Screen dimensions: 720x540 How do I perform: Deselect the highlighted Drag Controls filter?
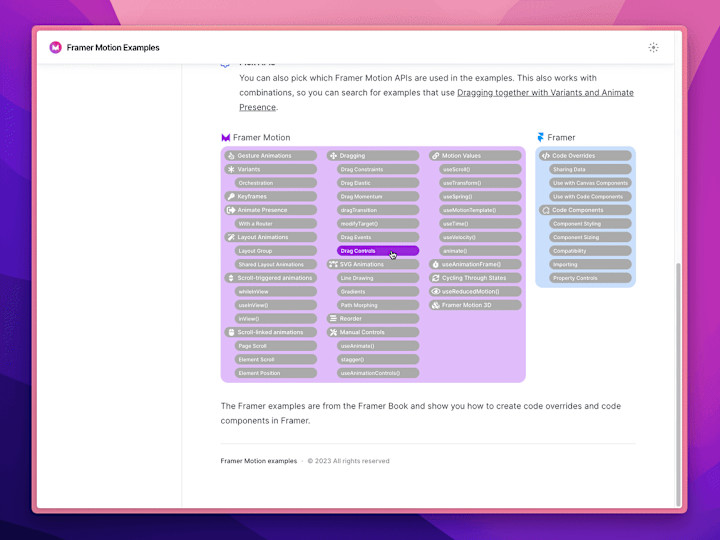(378, 251)
